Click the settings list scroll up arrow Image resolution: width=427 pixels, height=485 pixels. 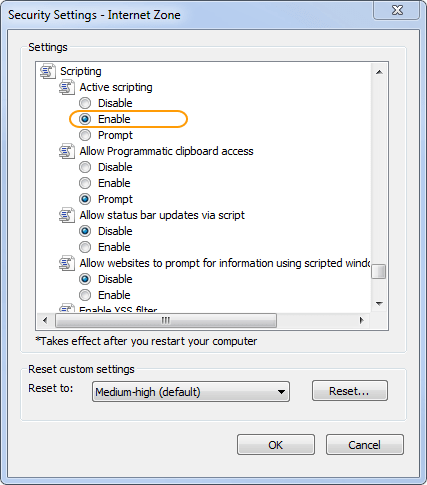point(379,72)
